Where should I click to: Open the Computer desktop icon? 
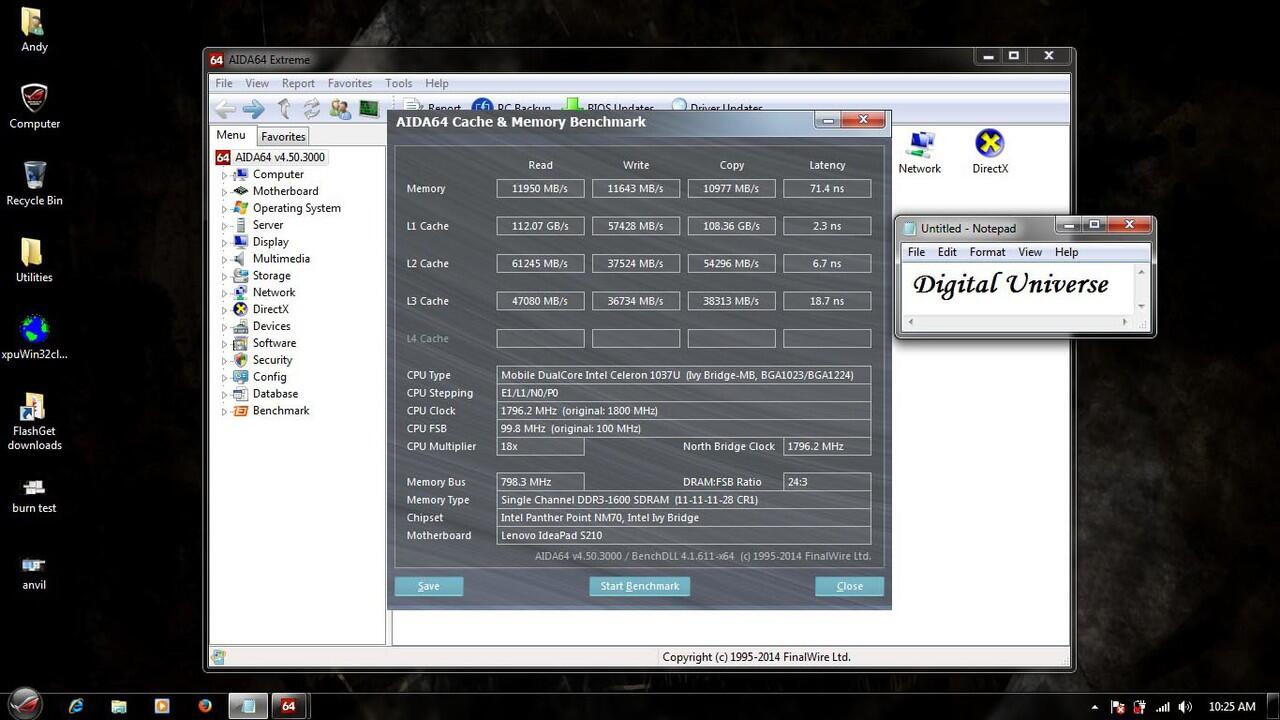click(34, 106)
